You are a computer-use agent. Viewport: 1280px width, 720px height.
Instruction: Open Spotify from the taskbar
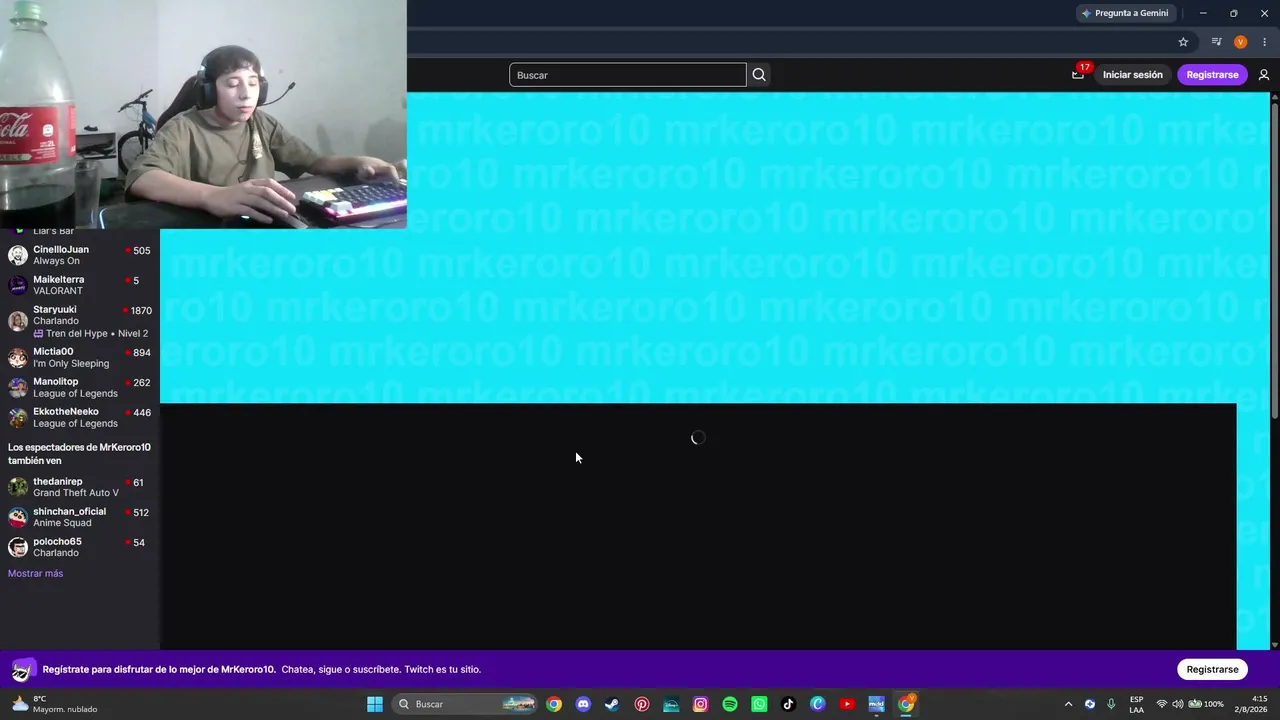[x=730, y=704]
